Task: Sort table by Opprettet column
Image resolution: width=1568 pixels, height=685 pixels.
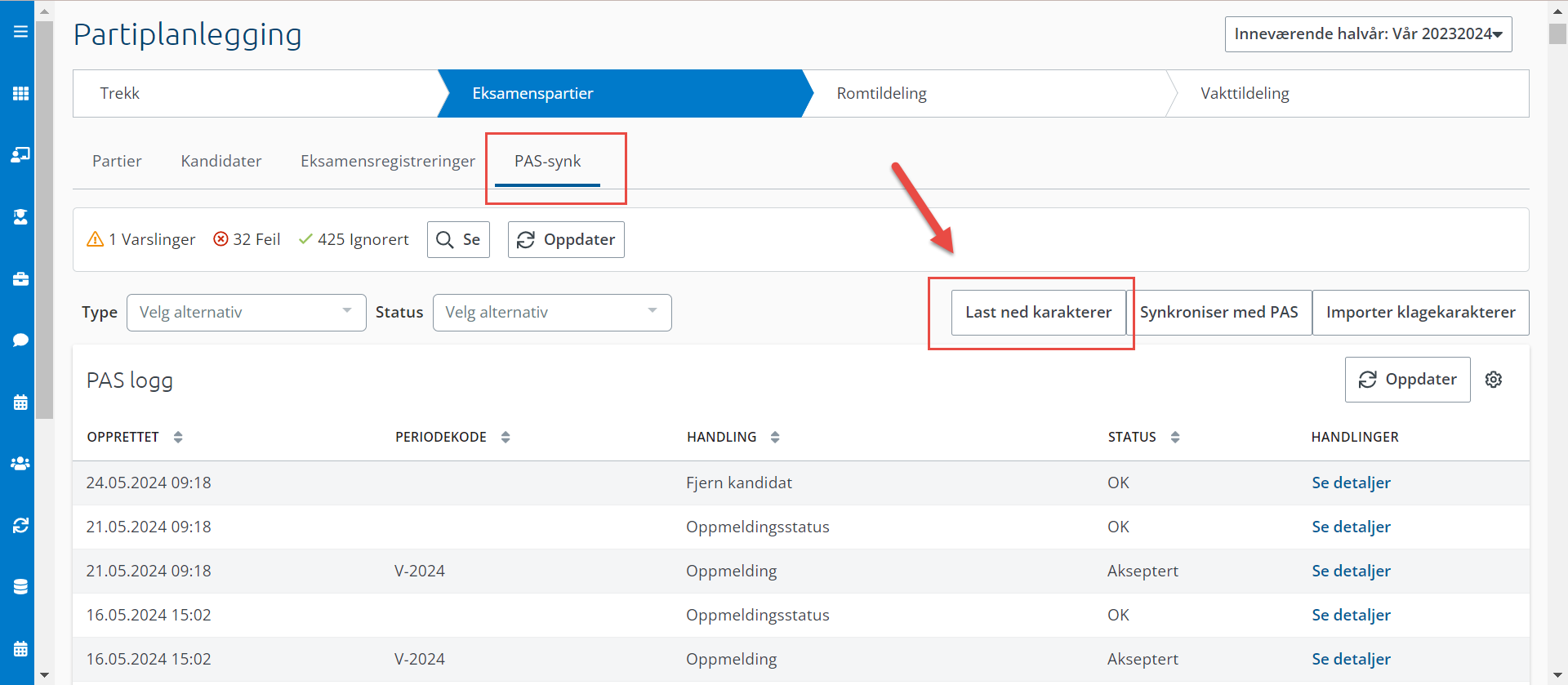Action: pos(178,438)
